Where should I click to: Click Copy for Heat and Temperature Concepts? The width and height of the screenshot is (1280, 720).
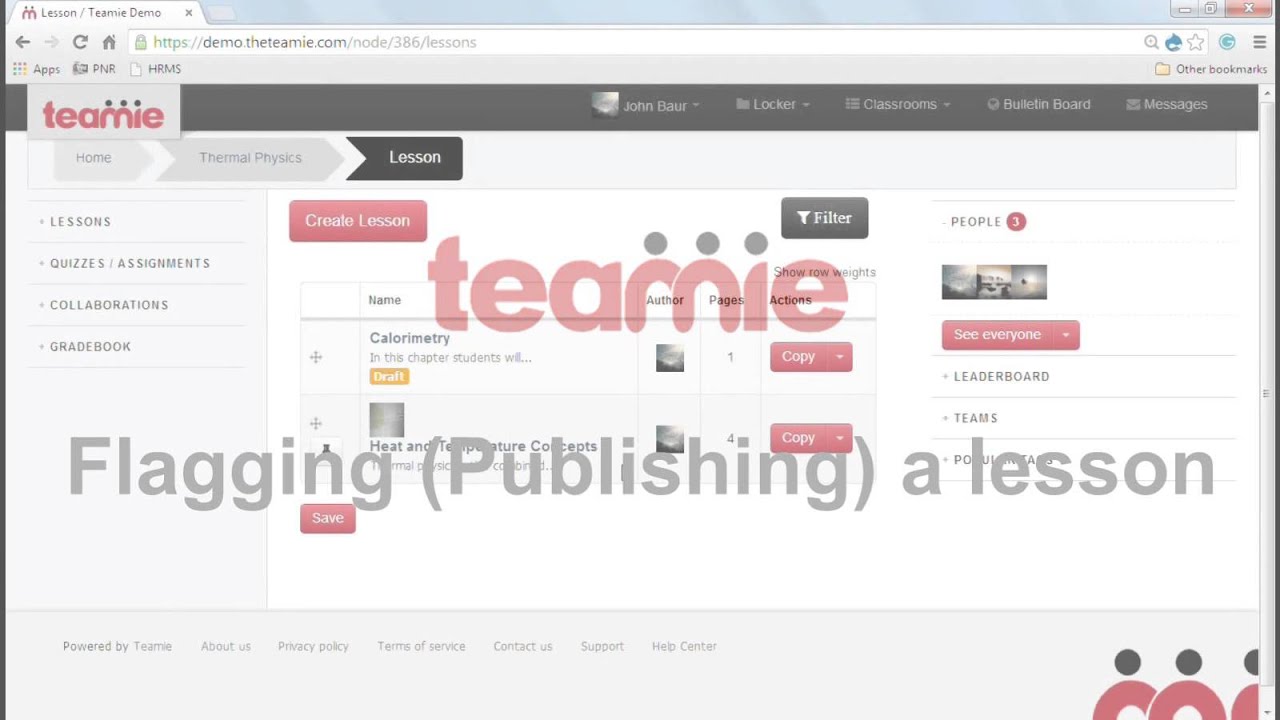click(x=798, y=438)
